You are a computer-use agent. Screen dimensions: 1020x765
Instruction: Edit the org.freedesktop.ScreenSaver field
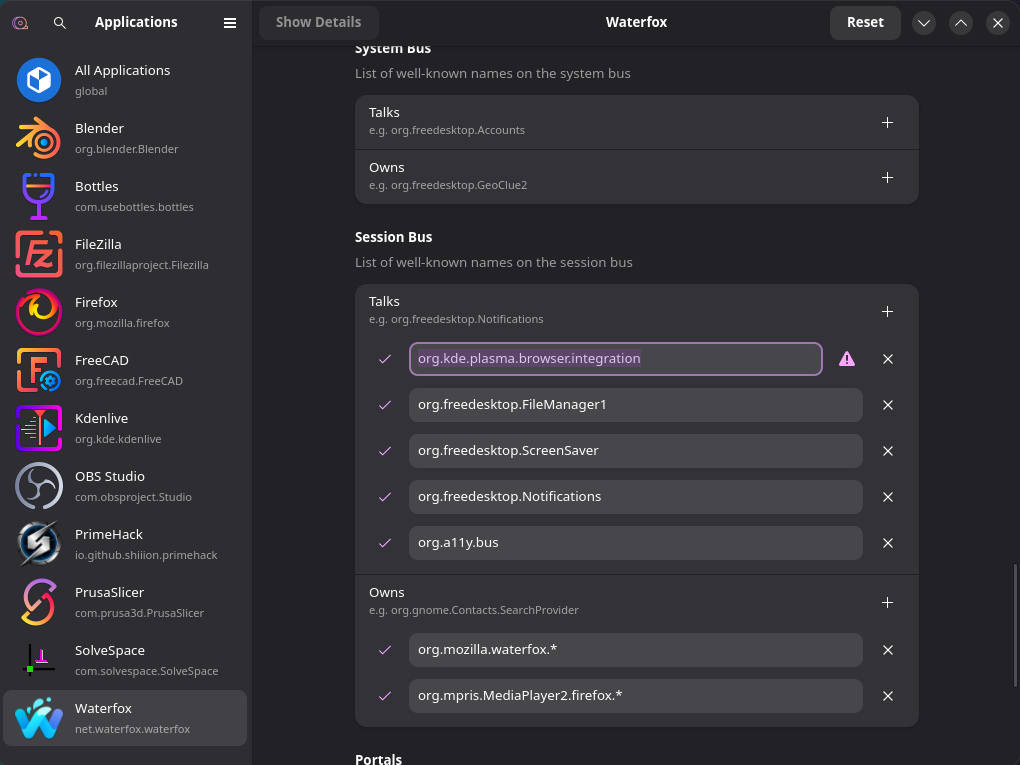636,451
